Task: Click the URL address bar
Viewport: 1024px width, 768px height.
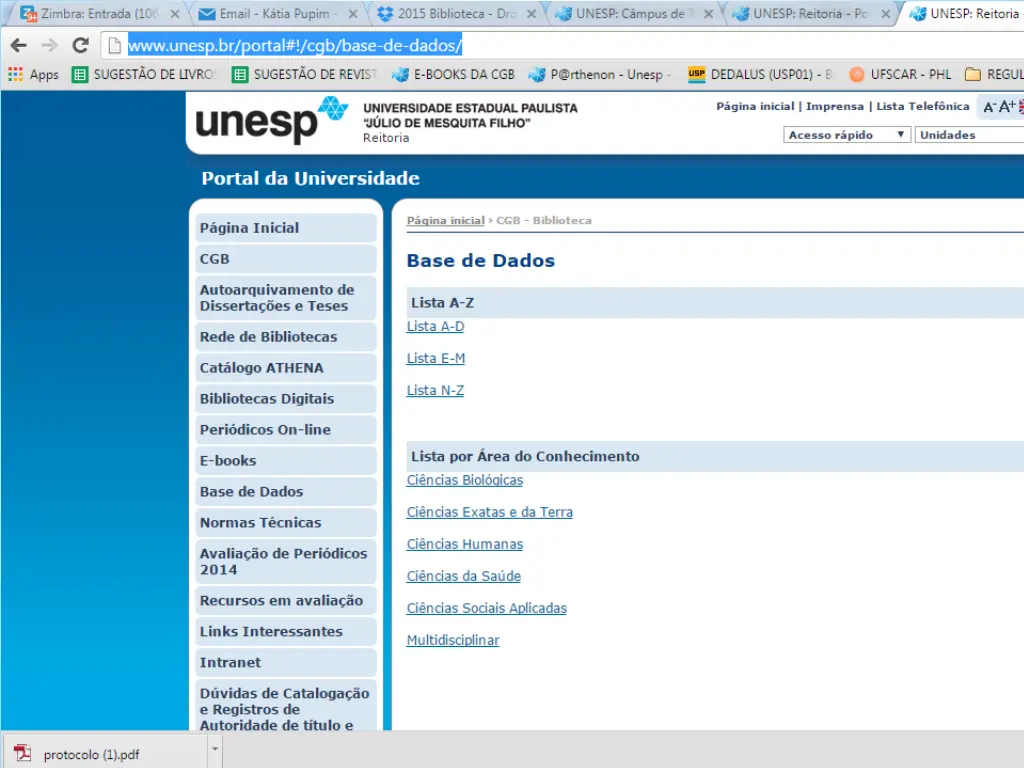Action: click(560, 46)
